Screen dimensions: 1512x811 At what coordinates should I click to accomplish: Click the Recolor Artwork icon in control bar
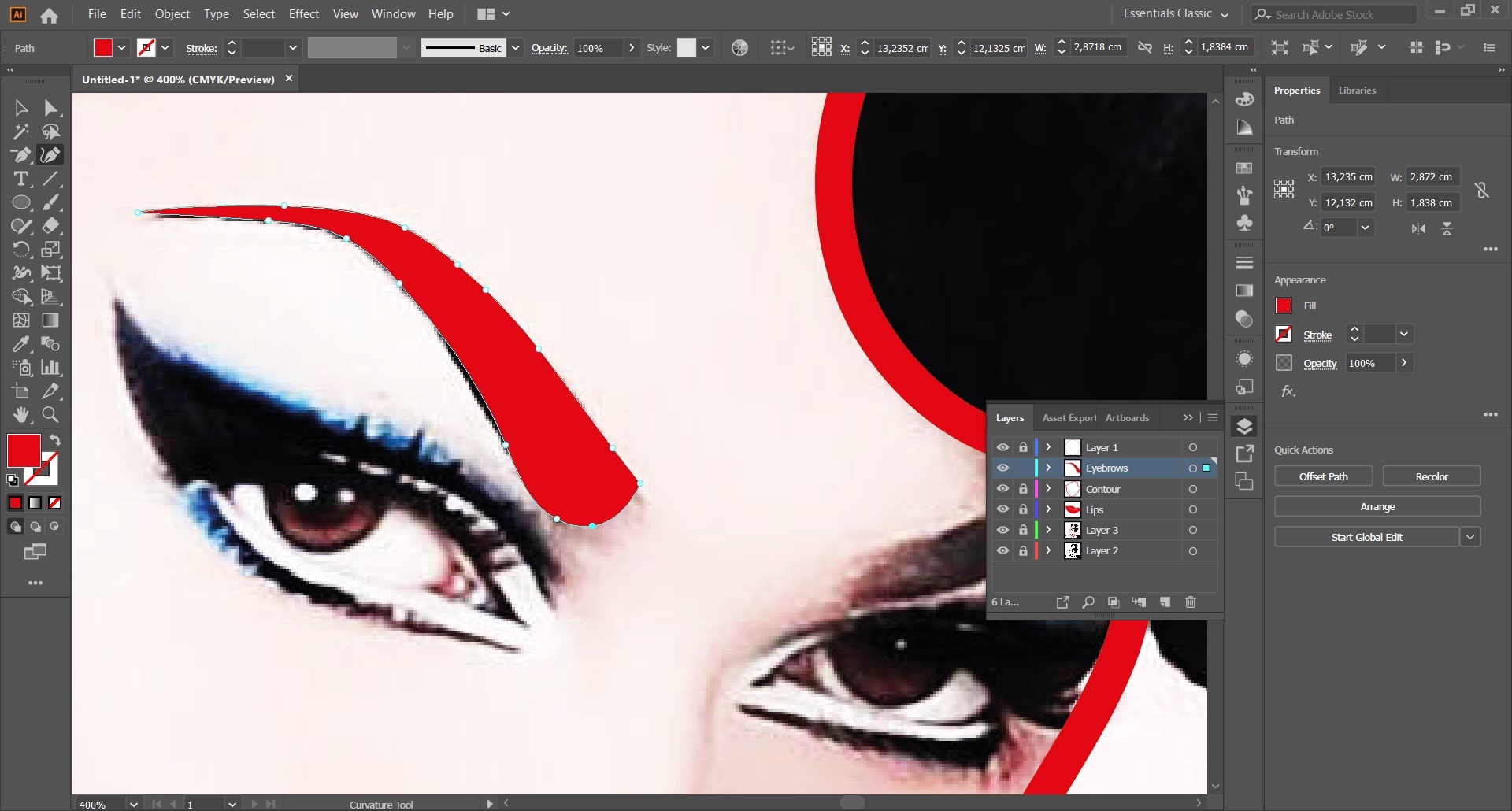point(739,48)
